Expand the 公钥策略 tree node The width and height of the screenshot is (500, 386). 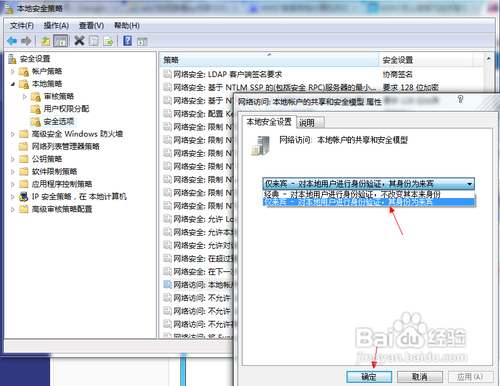(13, 159)
